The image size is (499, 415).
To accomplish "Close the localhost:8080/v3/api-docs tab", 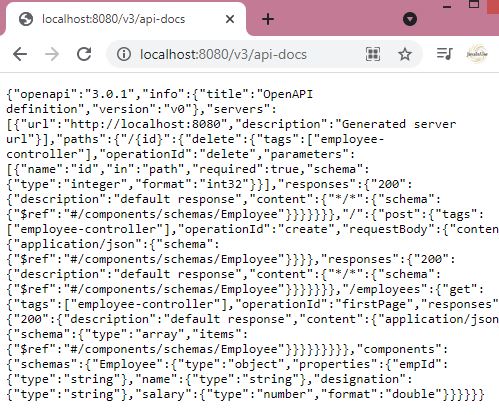I will pyautogui.click(x=230, y=19).
